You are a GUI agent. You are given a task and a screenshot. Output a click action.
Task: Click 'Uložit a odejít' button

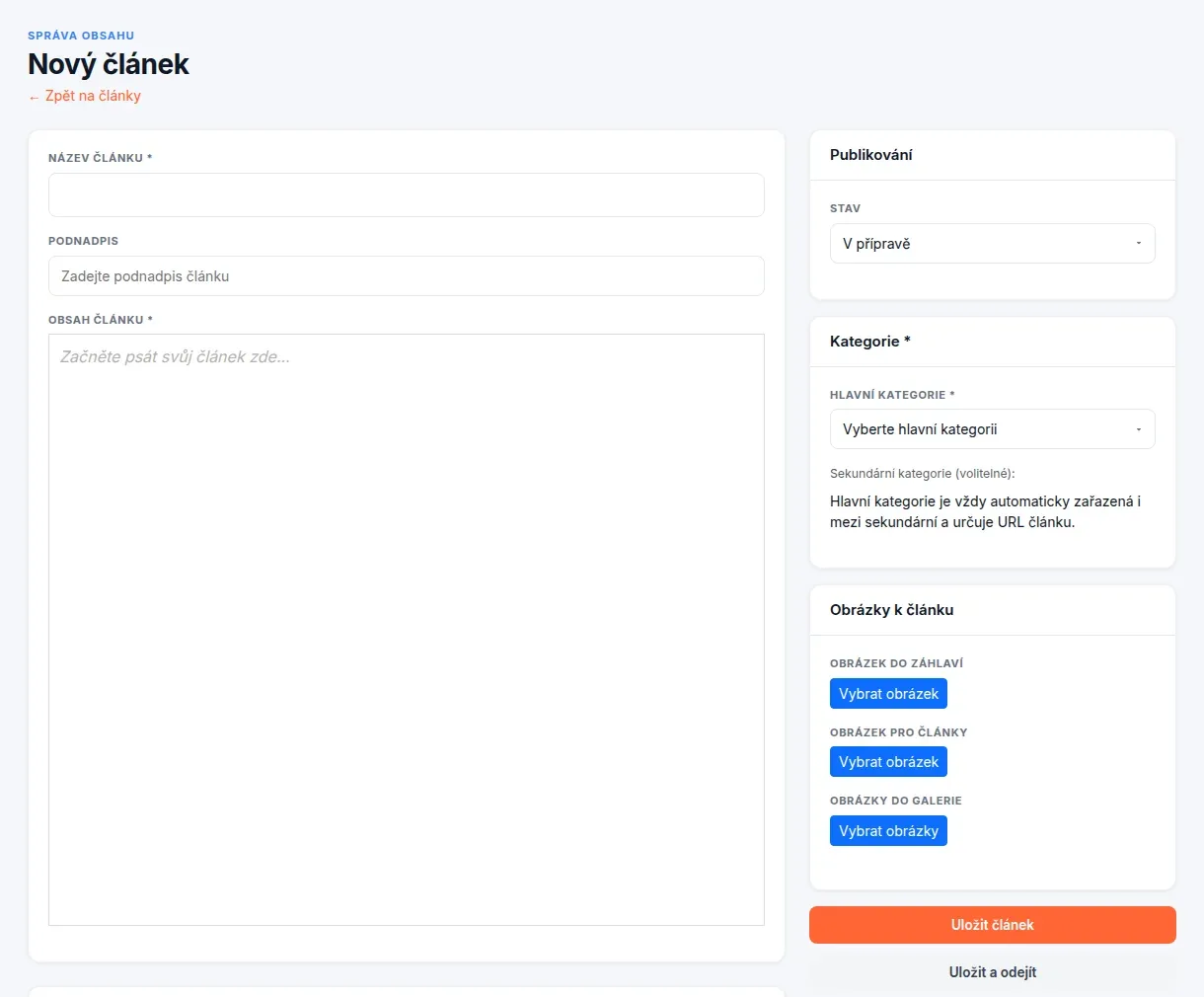pos(993,972)
